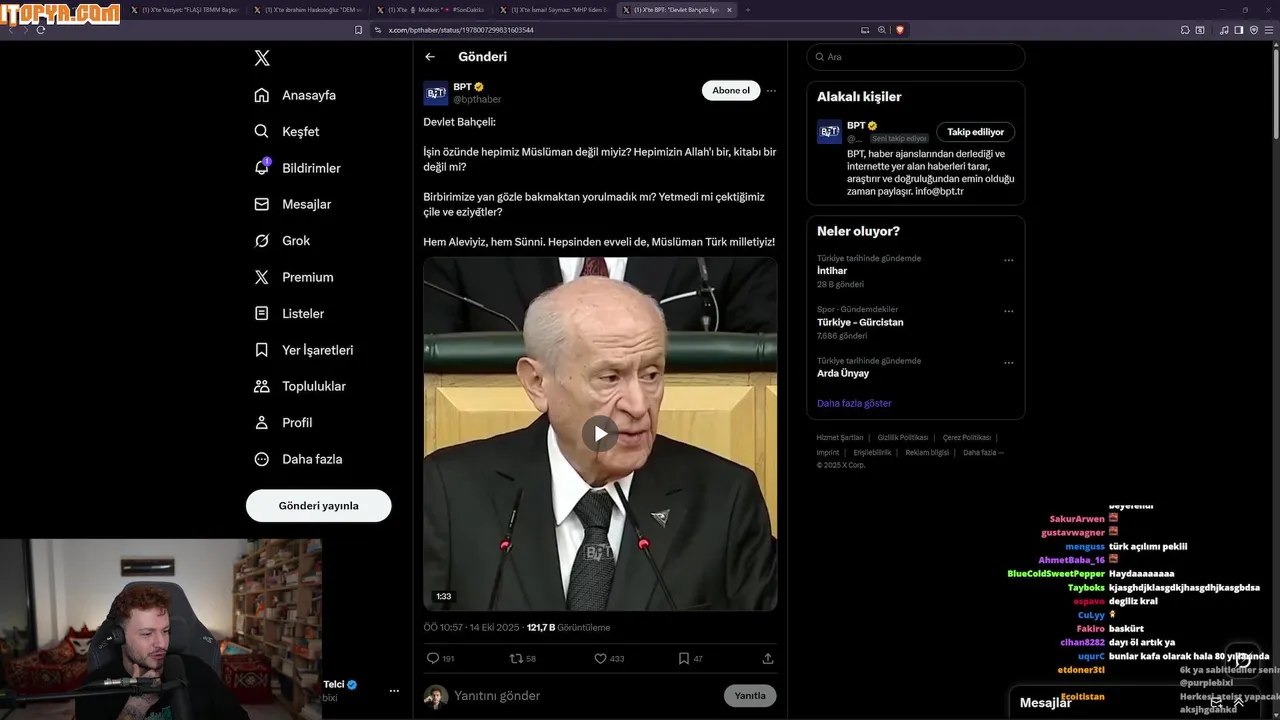Click the Brave Shields lion icon

(899, 30)
